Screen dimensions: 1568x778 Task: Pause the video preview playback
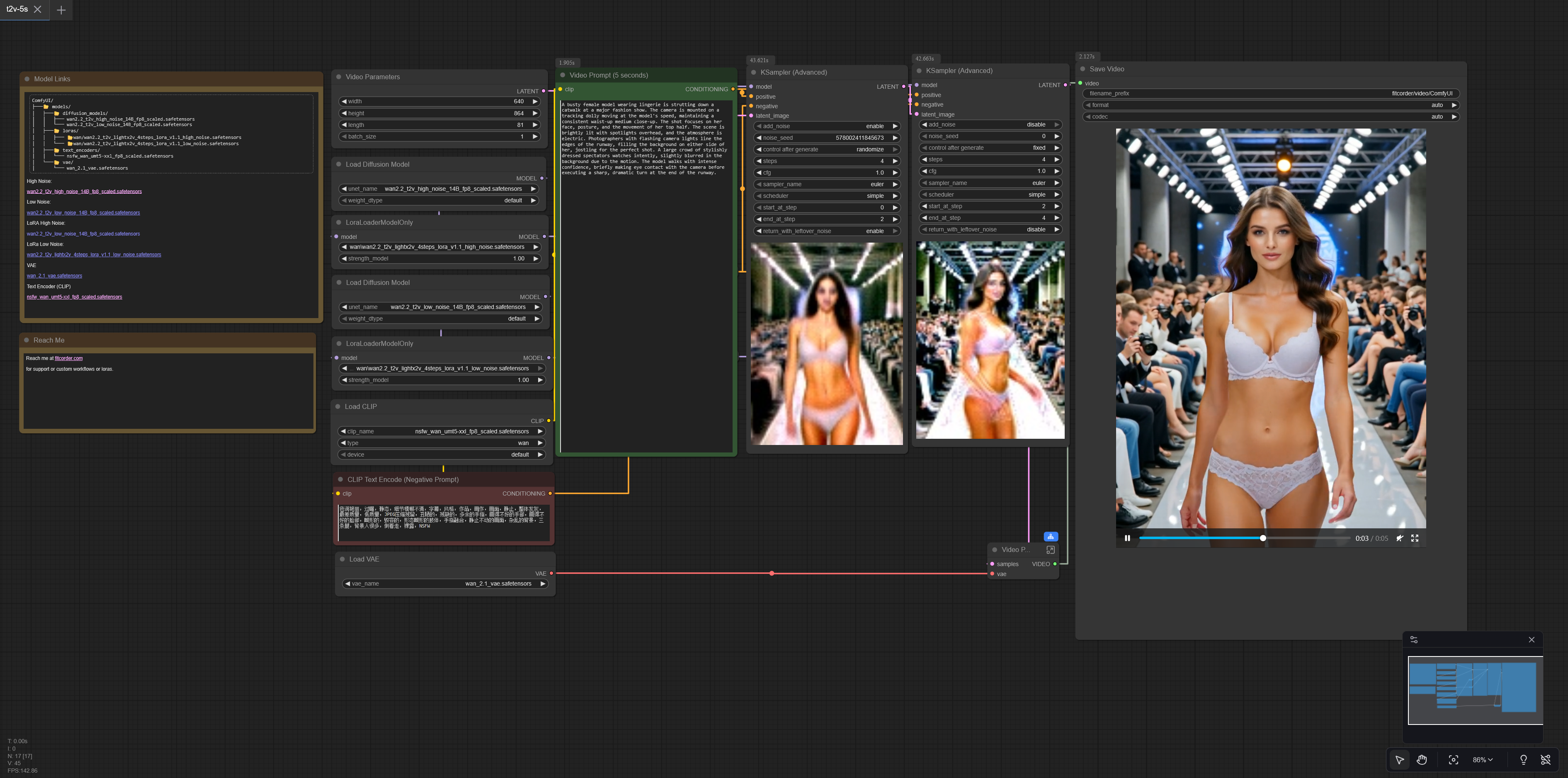point(1127,538)
